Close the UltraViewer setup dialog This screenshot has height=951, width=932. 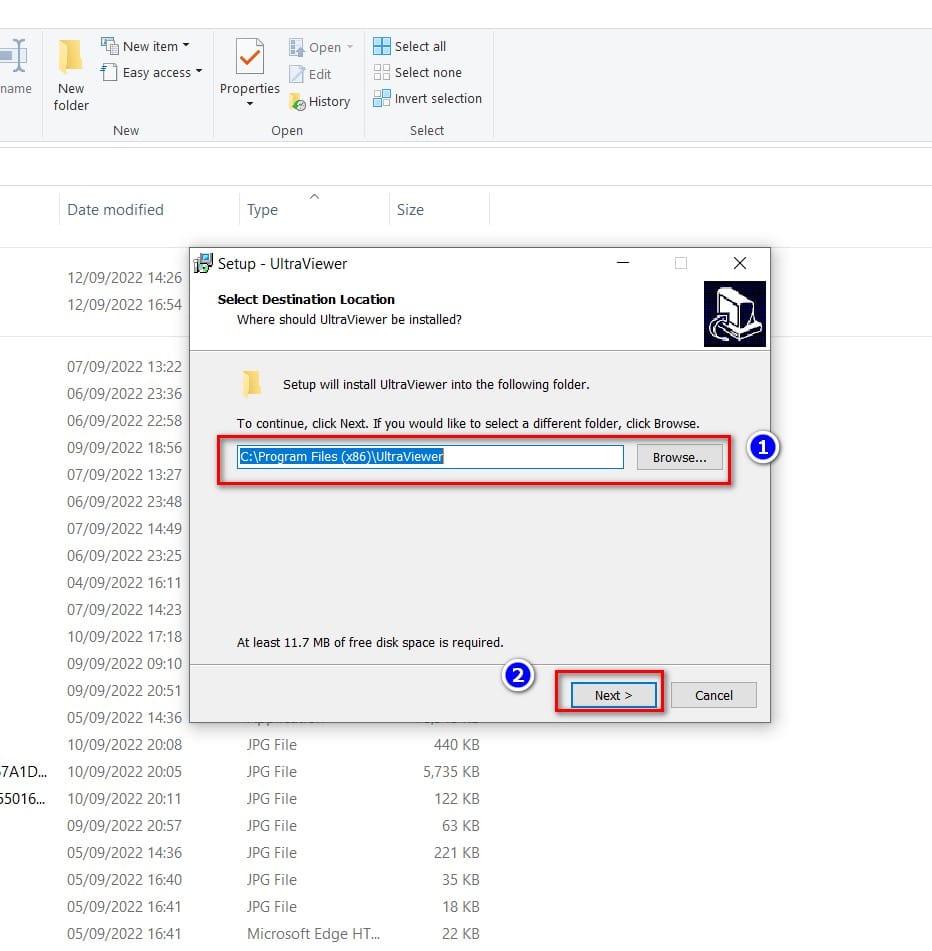pyautogui.click(x=739, y=263)
